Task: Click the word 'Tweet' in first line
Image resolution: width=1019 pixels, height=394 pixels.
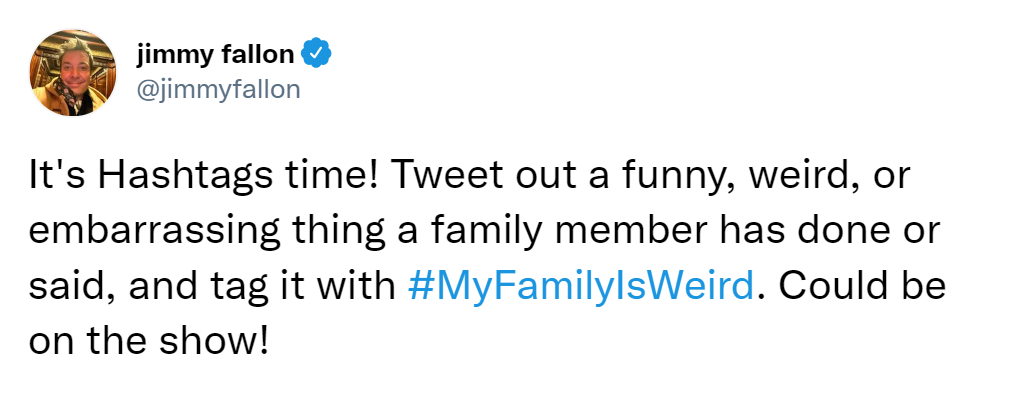Action: click(x=443, y=176)
